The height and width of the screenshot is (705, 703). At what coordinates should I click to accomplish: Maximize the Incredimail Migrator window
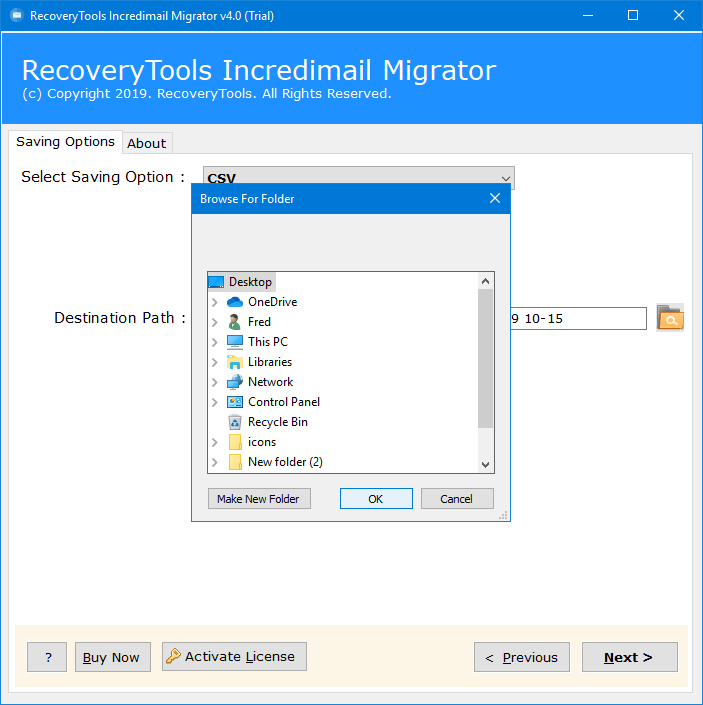(x=633, y=16)
